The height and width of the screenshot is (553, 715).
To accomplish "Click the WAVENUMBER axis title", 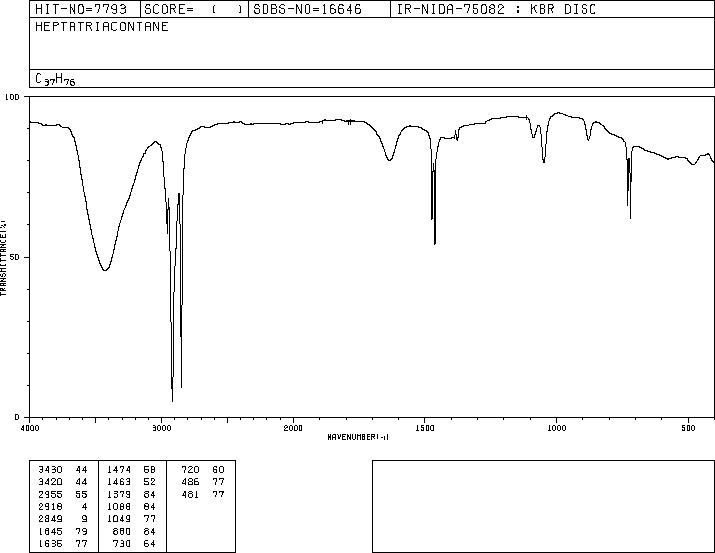I will (x=358, y=437).
